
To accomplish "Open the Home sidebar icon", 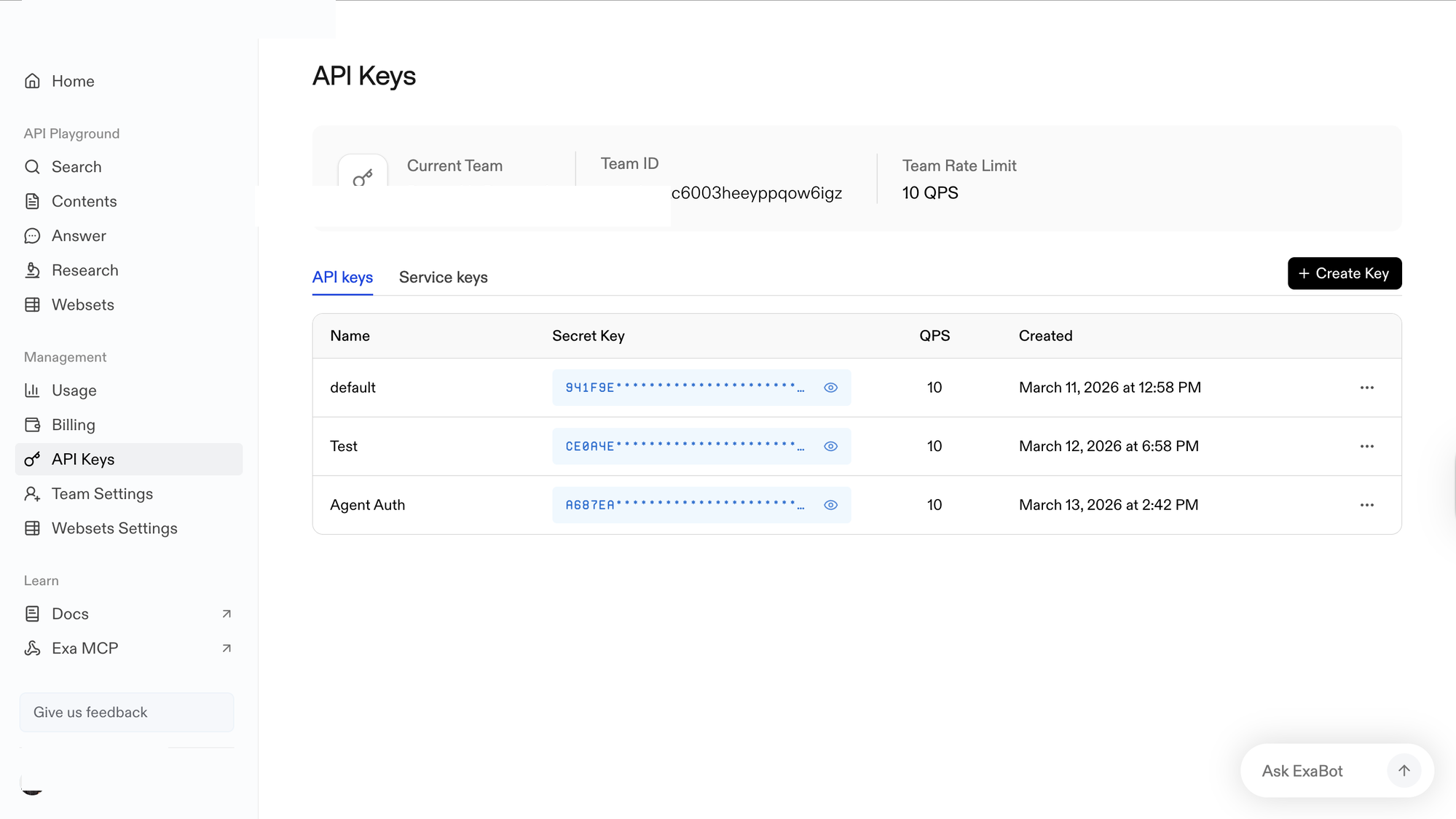I will coord(33,81).
